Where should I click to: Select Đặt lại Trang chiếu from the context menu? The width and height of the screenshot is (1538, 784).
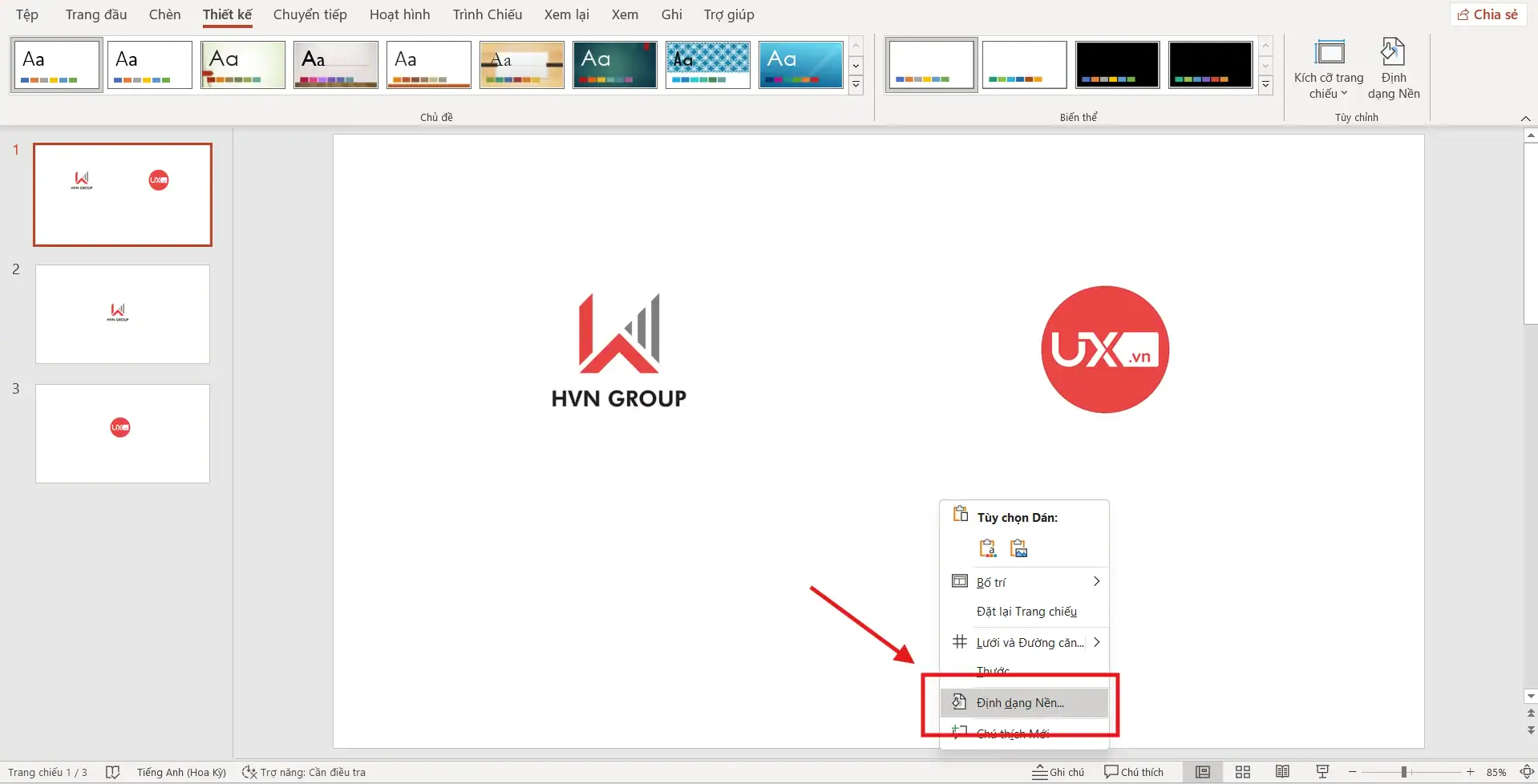click(x=1026, y=611)
